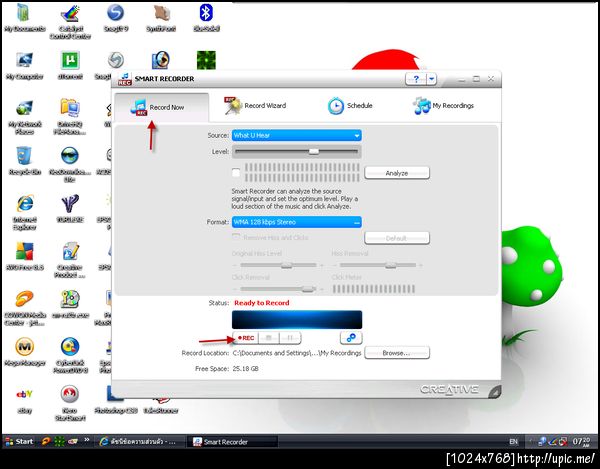
Task: Click the system tray clock
Action: point(581,441)
